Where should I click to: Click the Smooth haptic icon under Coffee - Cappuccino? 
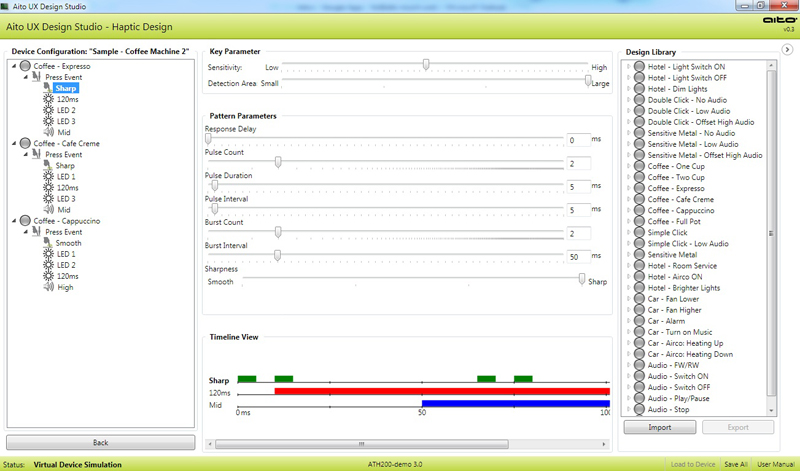click(x=48, y=243)
